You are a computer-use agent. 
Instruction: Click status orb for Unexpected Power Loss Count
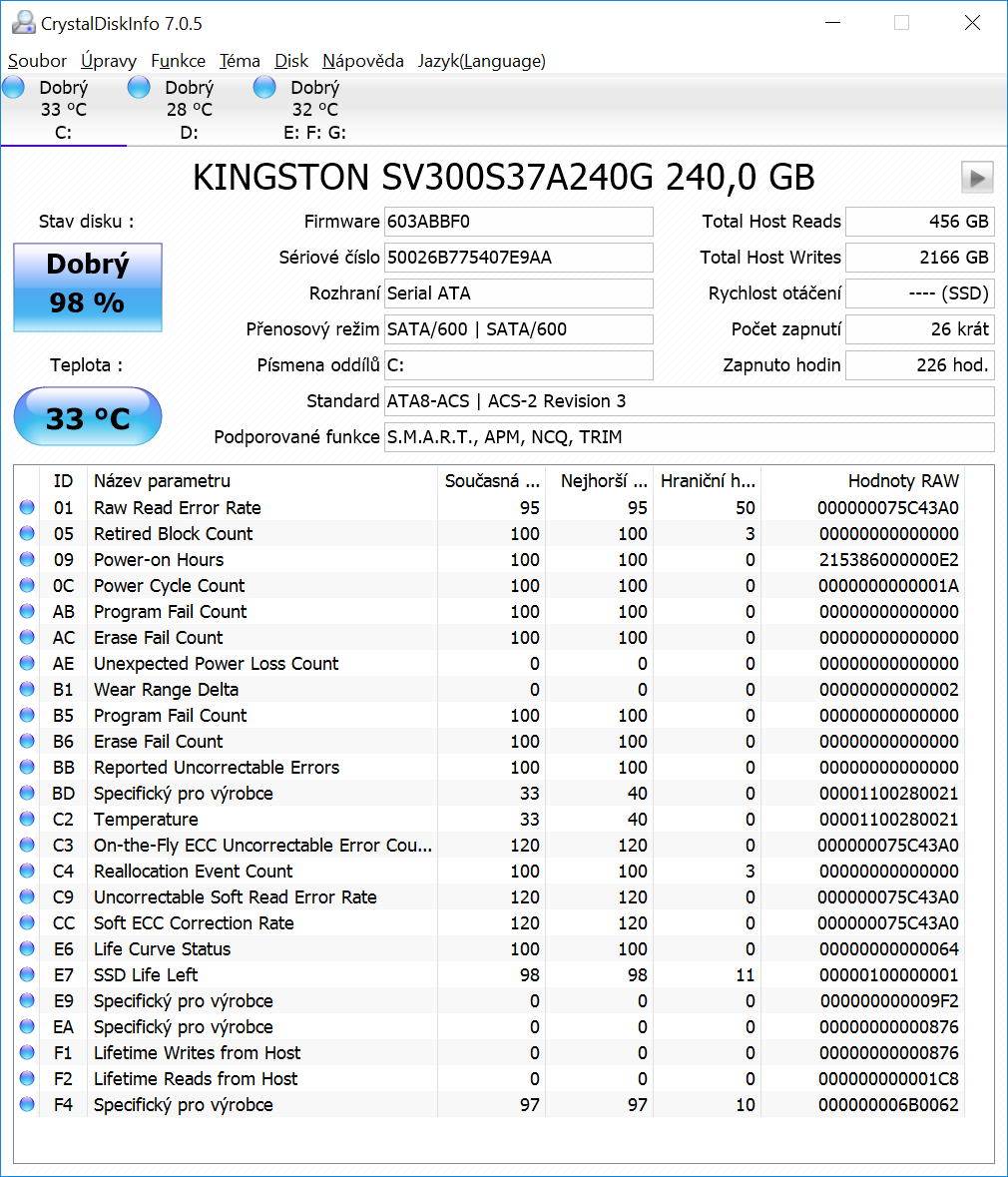pos(27,664)
